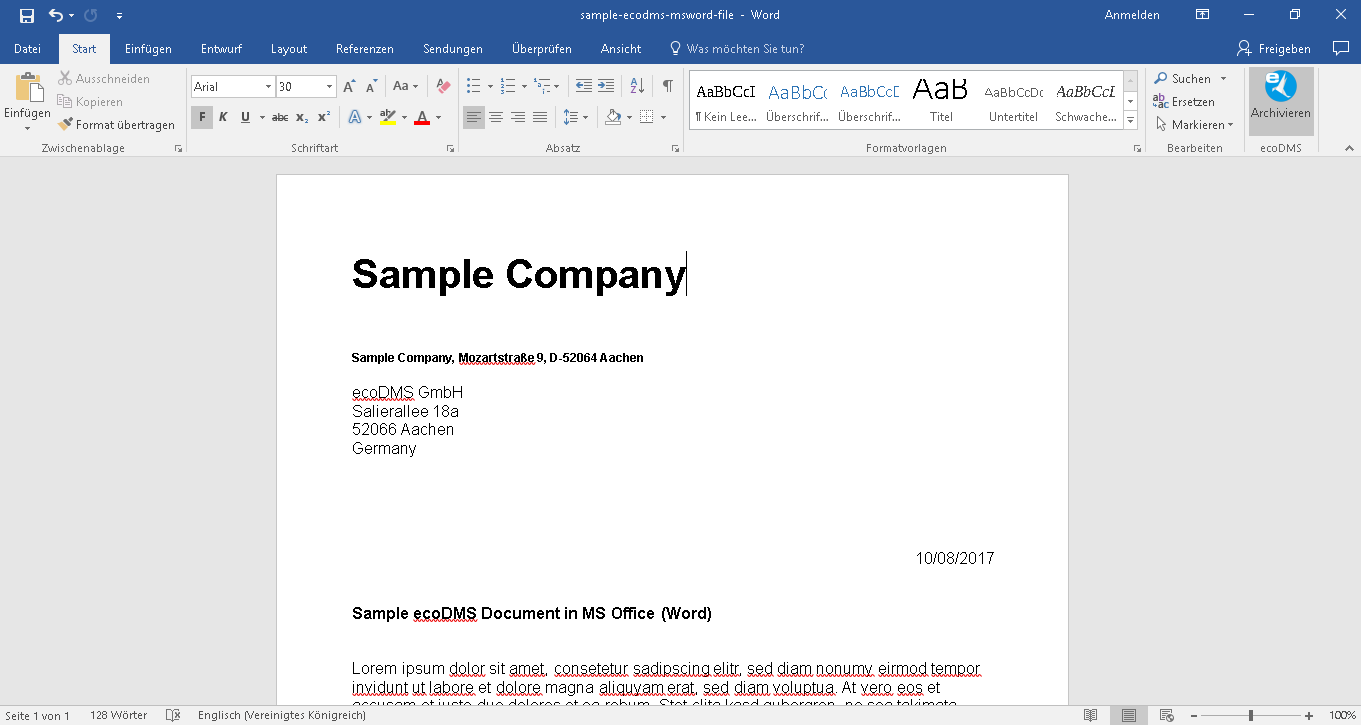Screen dimensions: 1361x725
Task: Switch to the Entwurf tab
Action: tap(221, 48)
